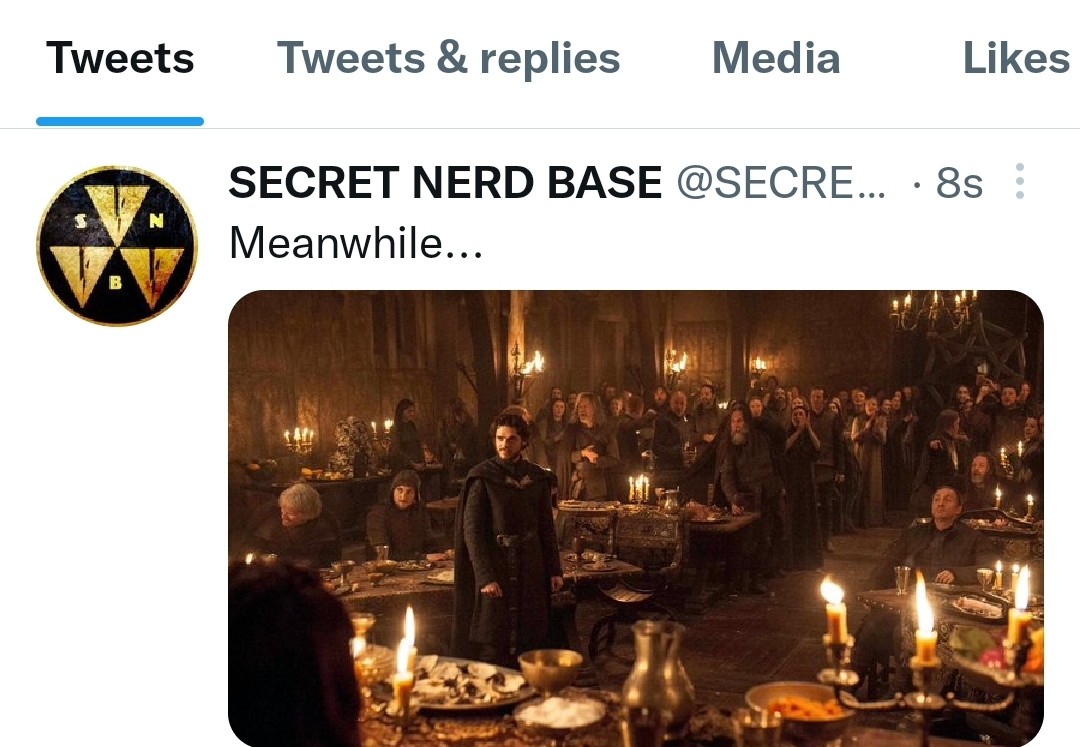
Task: Click the chandelier at the photo's top right
Action: [935, 312]
